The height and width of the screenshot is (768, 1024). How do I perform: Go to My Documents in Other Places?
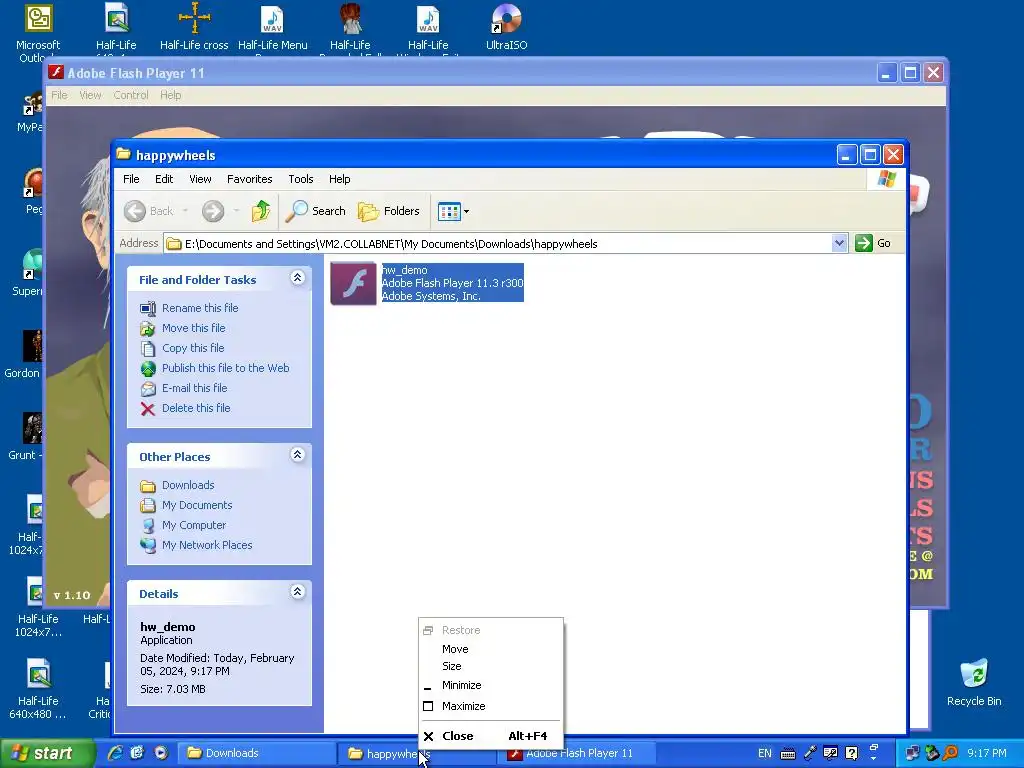[197, 505]
